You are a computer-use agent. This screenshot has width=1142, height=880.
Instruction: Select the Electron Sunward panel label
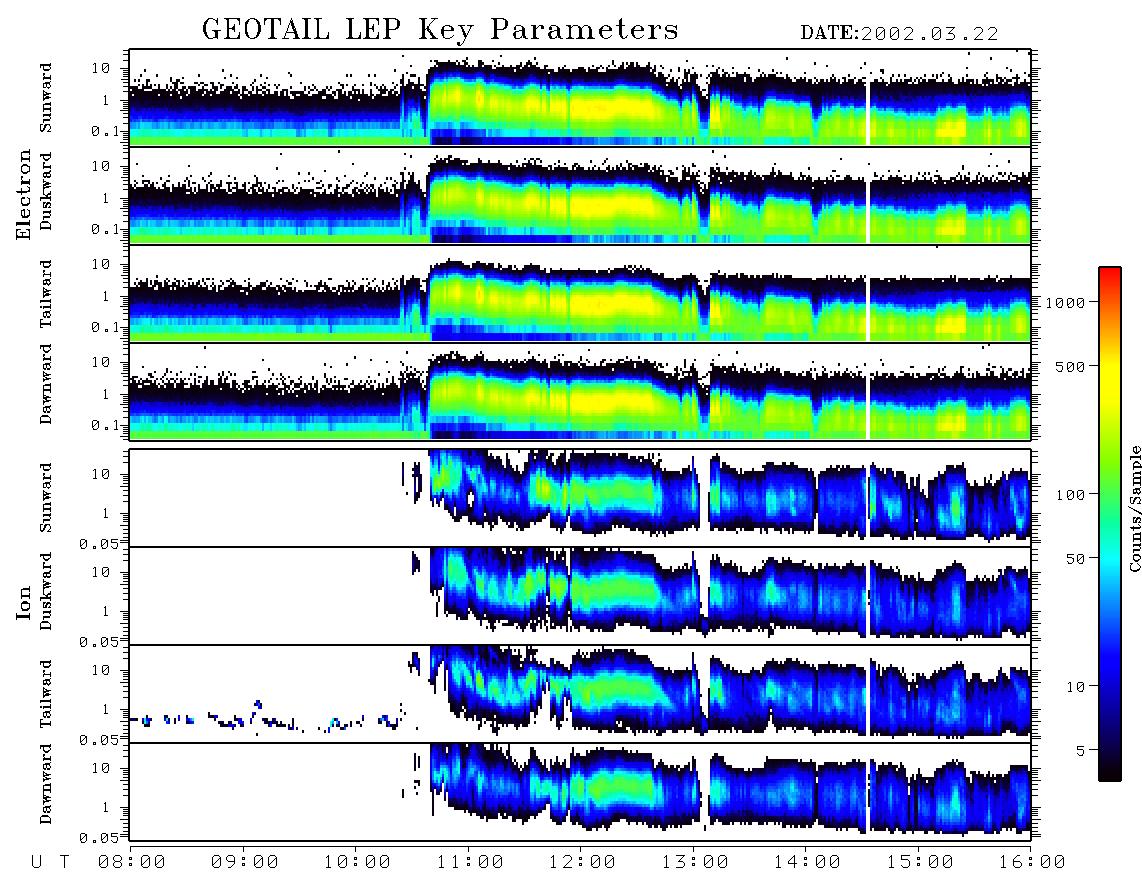pyautogui.click(x=45, y=98)
